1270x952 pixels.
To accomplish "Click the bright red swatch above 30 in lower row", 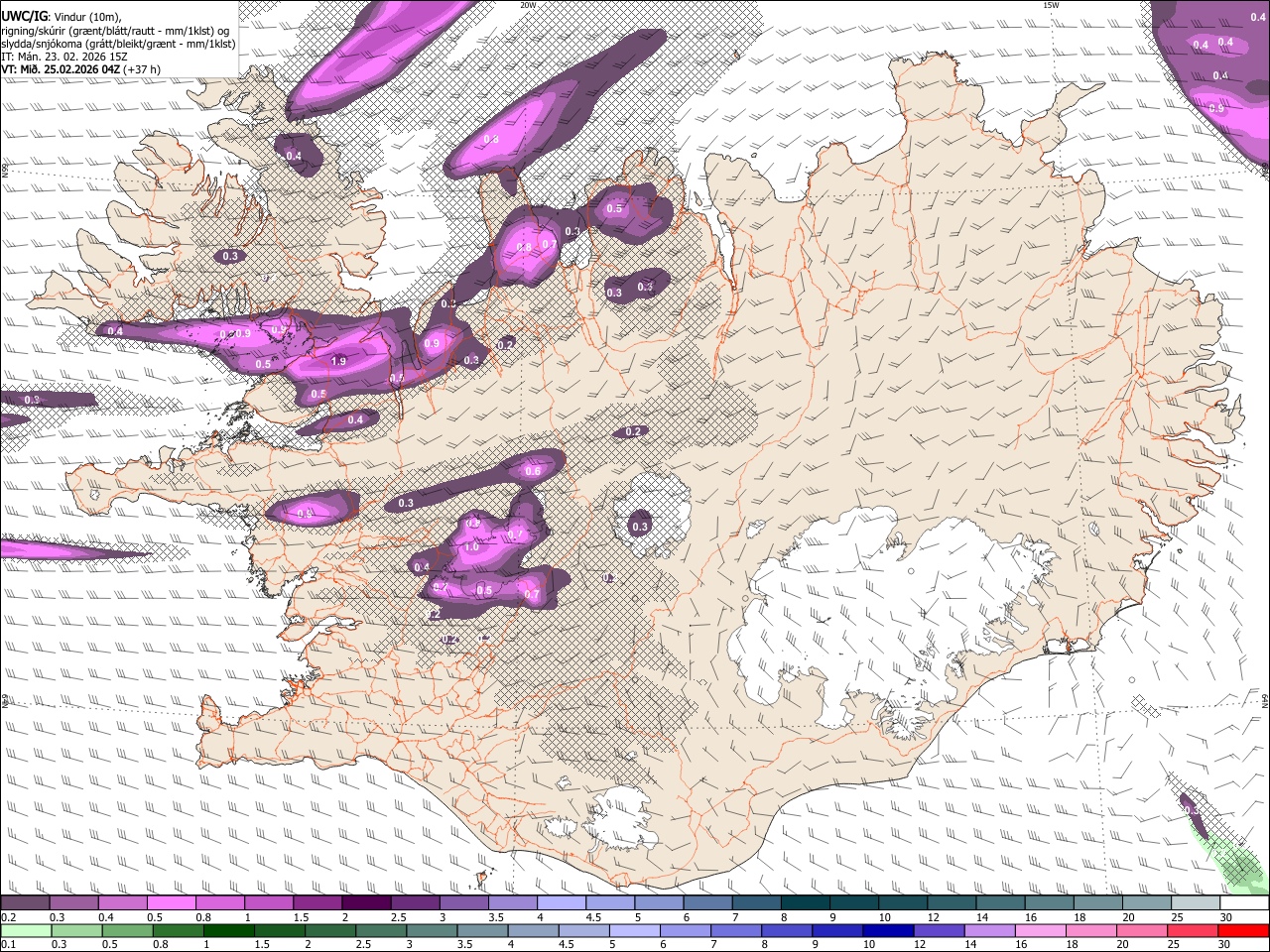I will [x=1244, y=930].
